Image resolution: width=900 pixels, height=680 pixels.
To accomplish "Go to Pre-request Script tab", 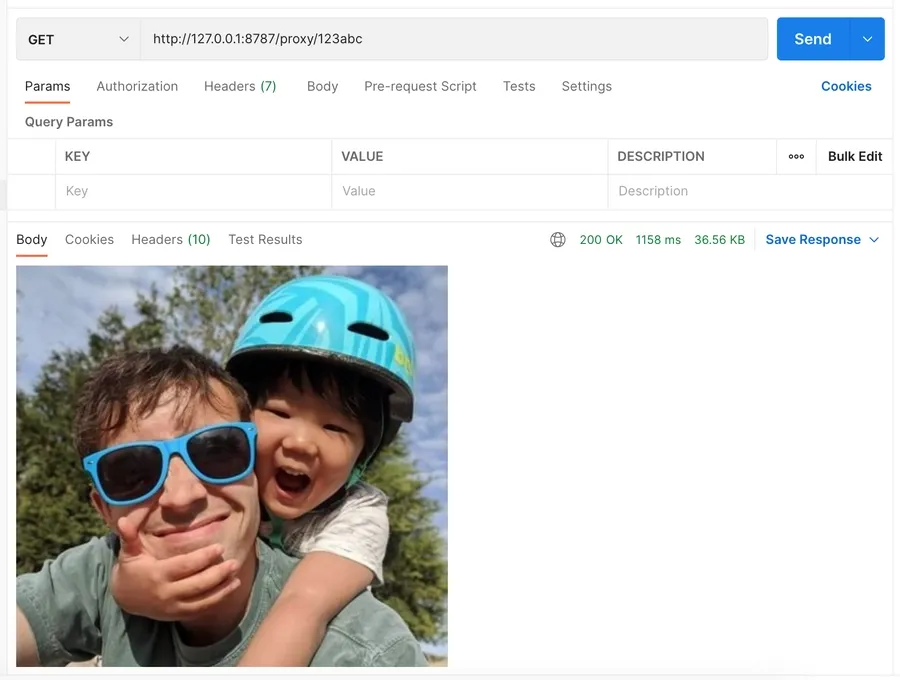I will tap(420, 86).
